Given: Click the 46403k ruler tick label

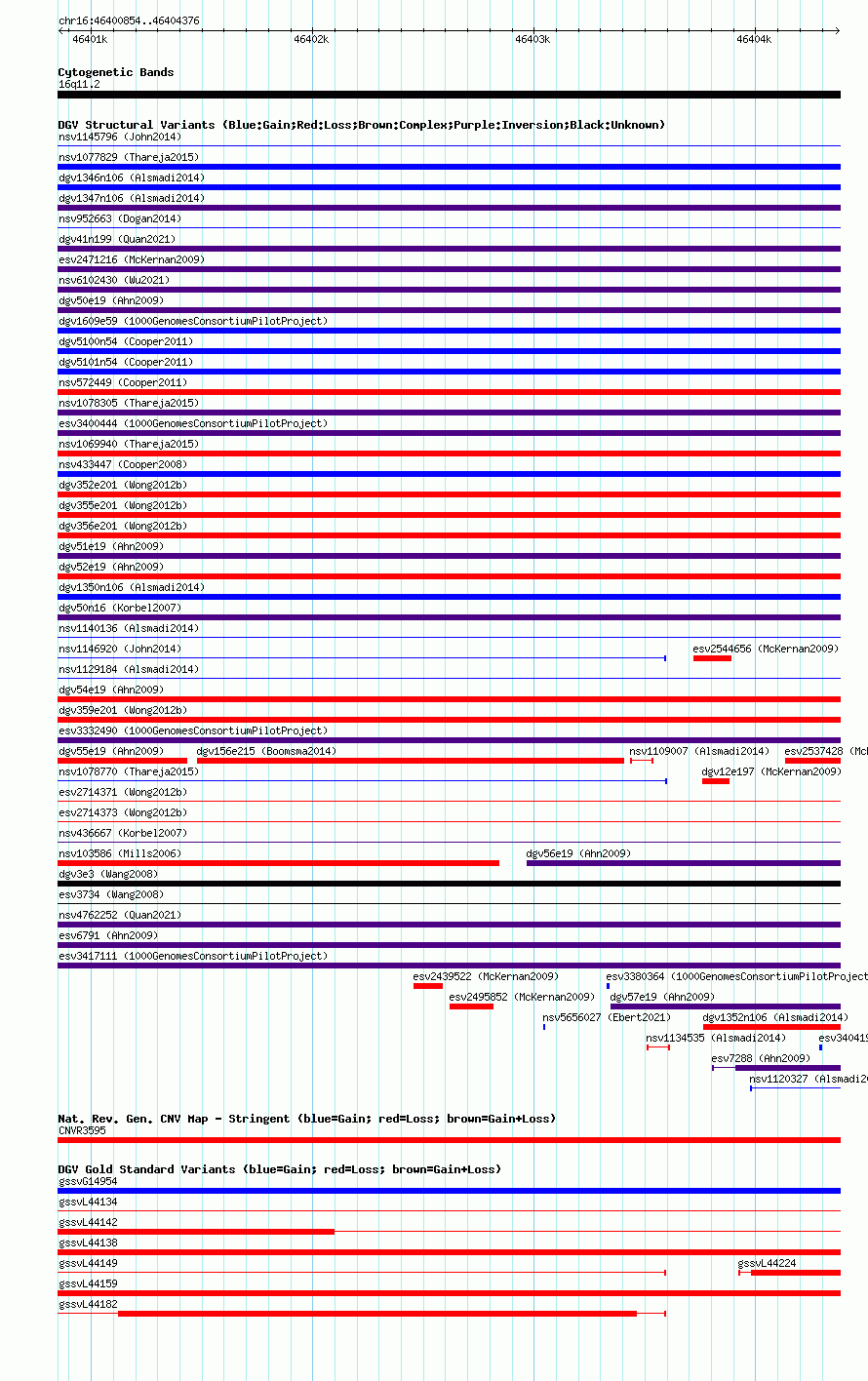Looking at the screenshot, I should (533, 39).
